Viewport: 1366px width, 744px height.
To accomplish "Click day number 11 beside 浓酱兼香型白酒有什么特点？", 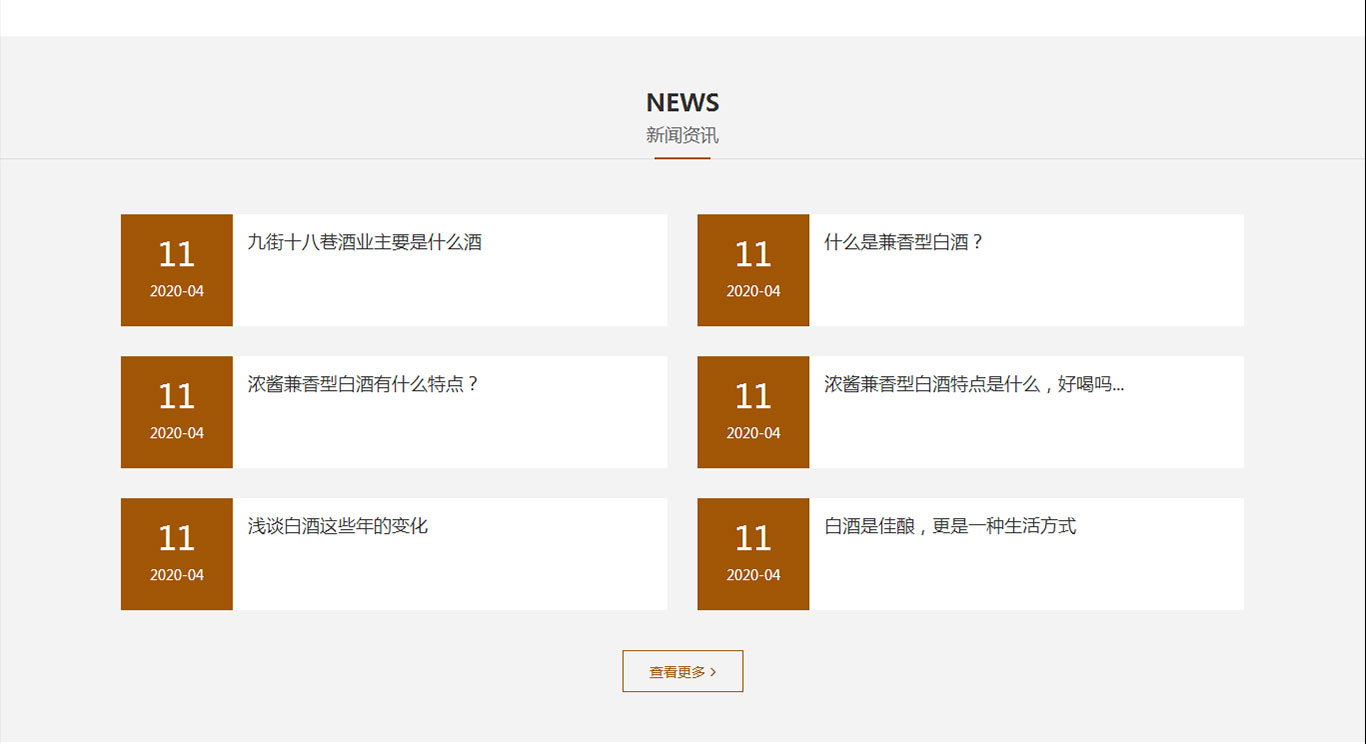I will click(176, 397).
